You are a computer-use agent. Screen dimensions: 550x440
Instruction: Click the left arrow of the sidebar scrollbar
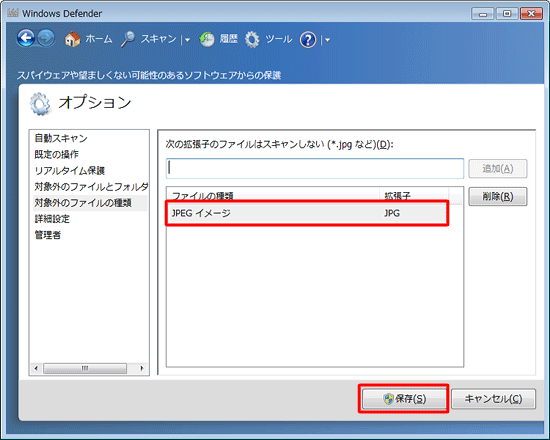coord(36,368)
